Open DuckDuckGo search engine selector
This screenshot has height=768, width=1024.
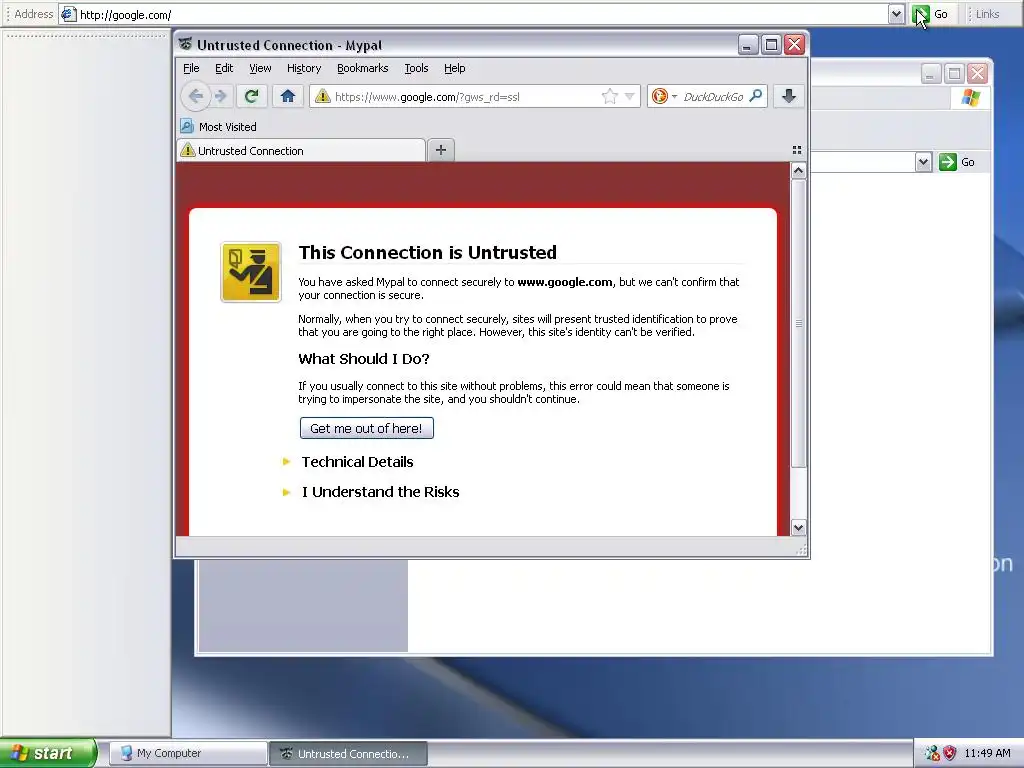click(x=664, y=97)
